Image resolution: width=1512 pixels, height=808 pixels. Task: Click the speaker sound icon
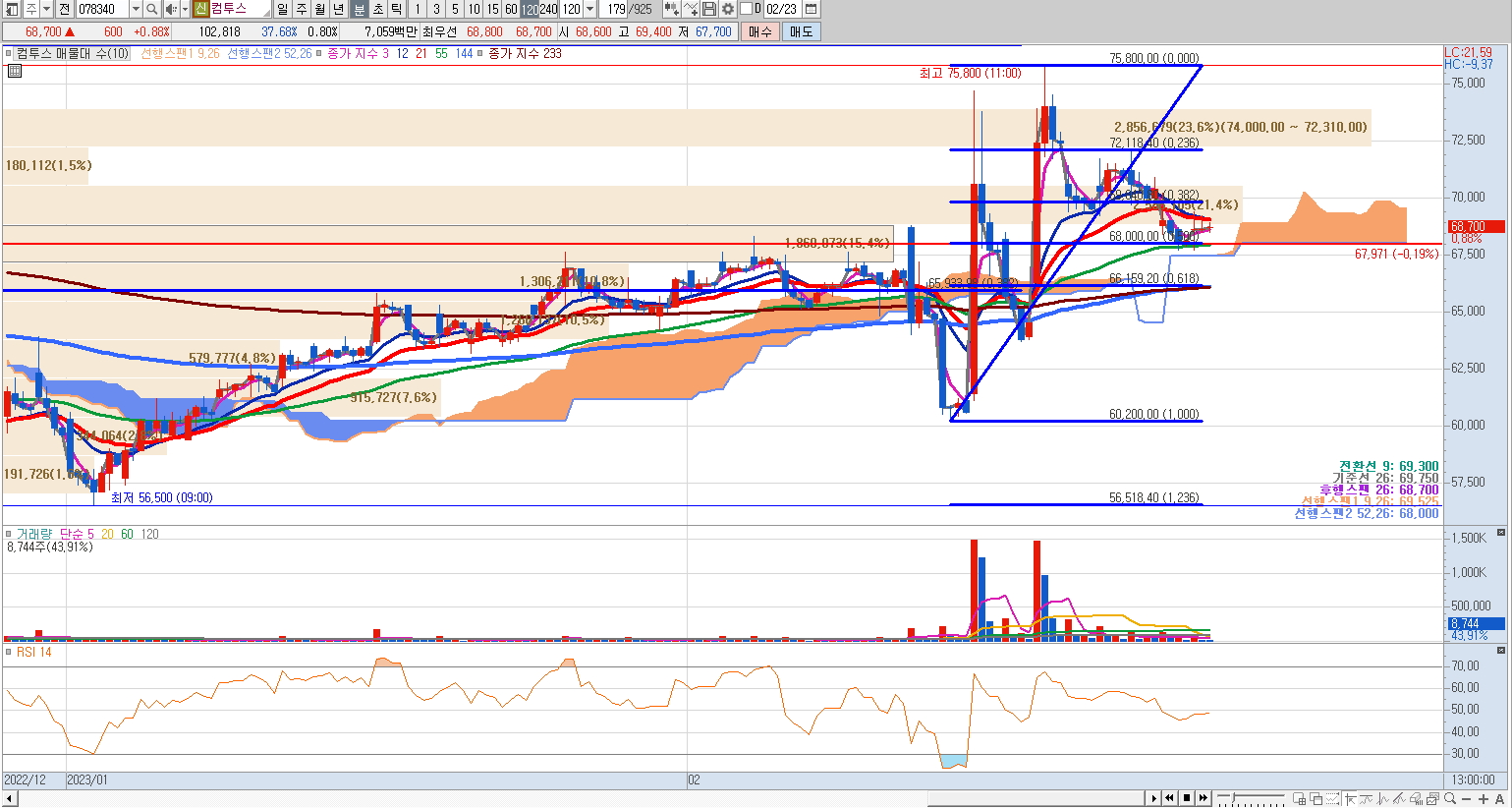[170, 9]
